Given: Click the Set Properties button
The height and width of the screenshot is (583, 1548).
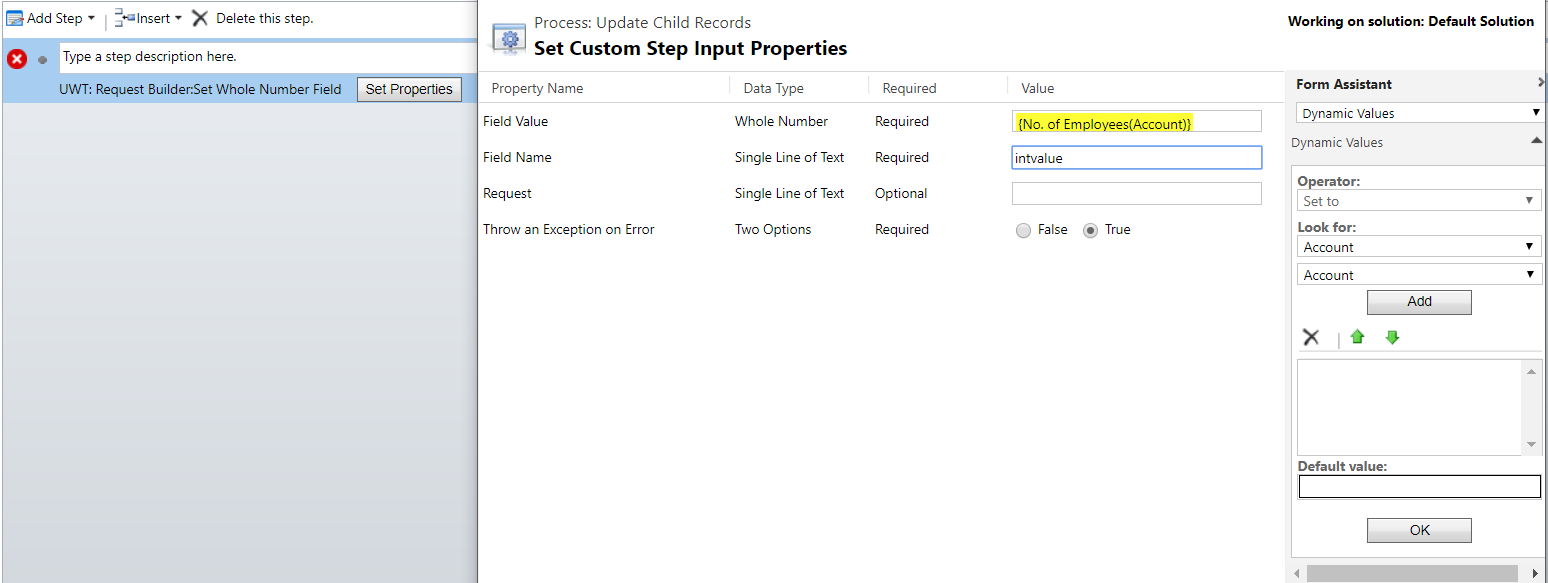Looking at the screenshot, I should pyautogui.click(x=409, y=89).
